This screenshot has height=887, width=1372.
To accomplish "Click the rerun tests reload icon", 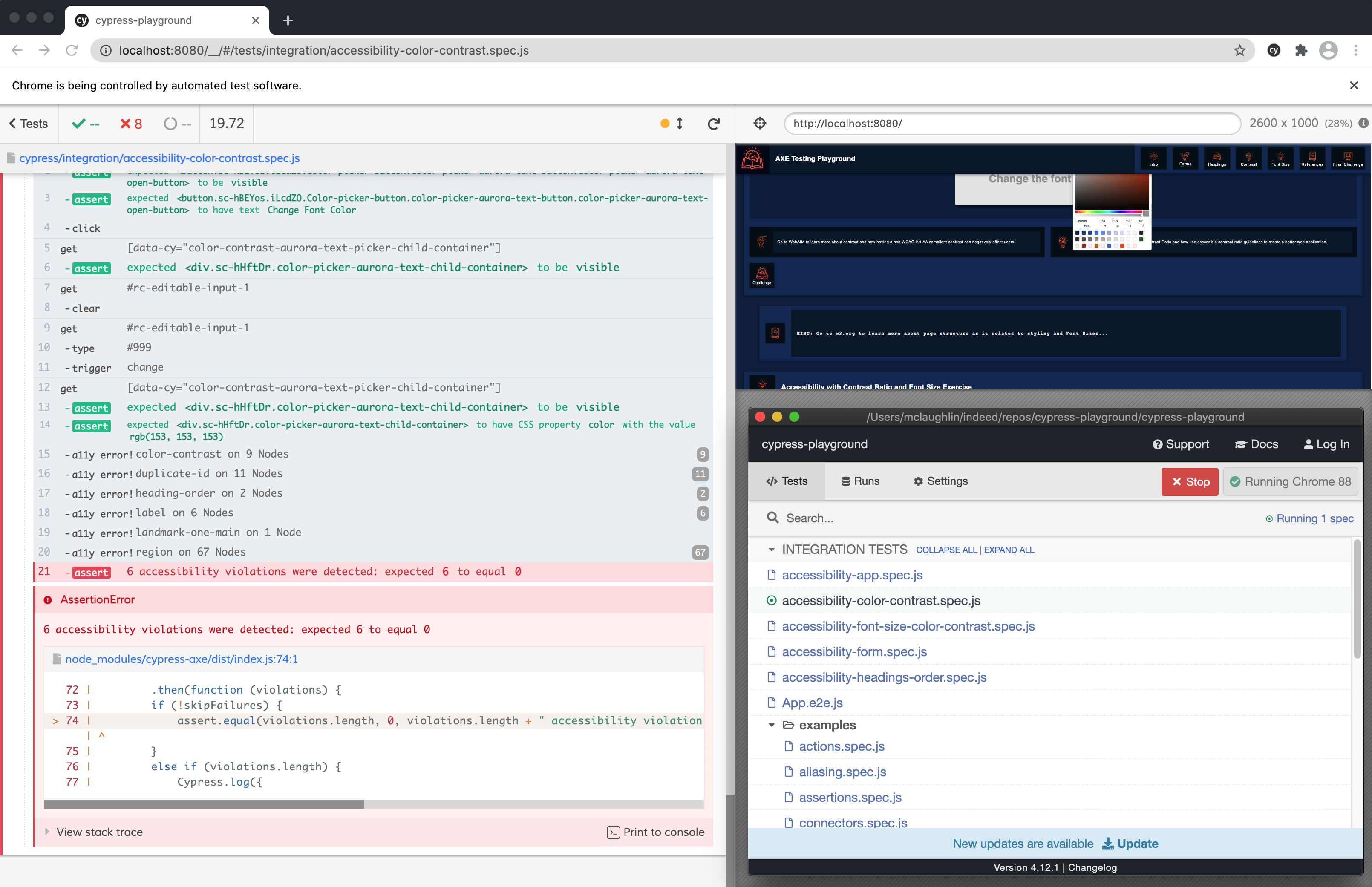I will (x=713, y=124).
